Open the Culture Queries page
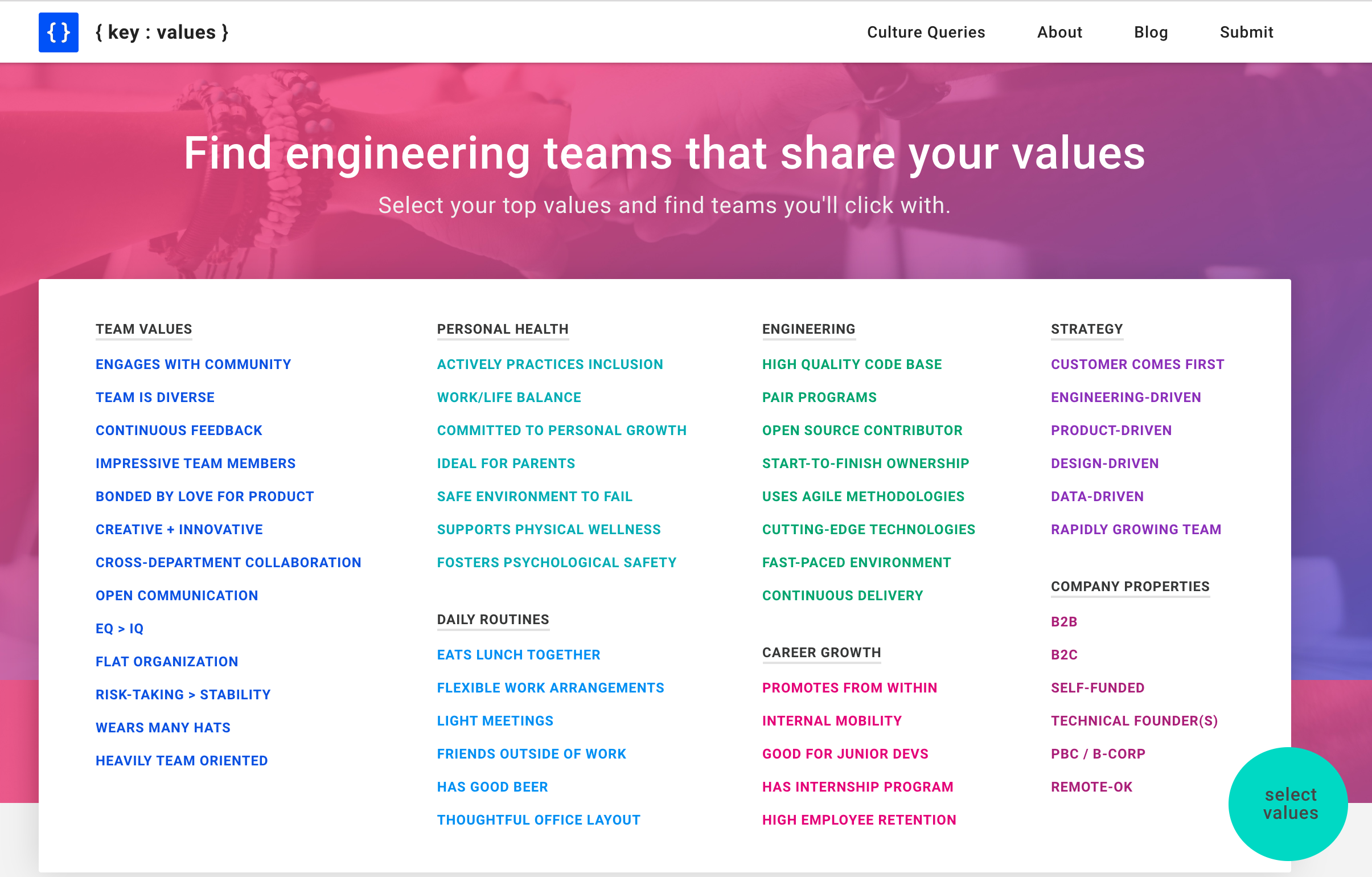Viewport: 1372px width, 877px height. pyautogui.click(x=925, y=32)
